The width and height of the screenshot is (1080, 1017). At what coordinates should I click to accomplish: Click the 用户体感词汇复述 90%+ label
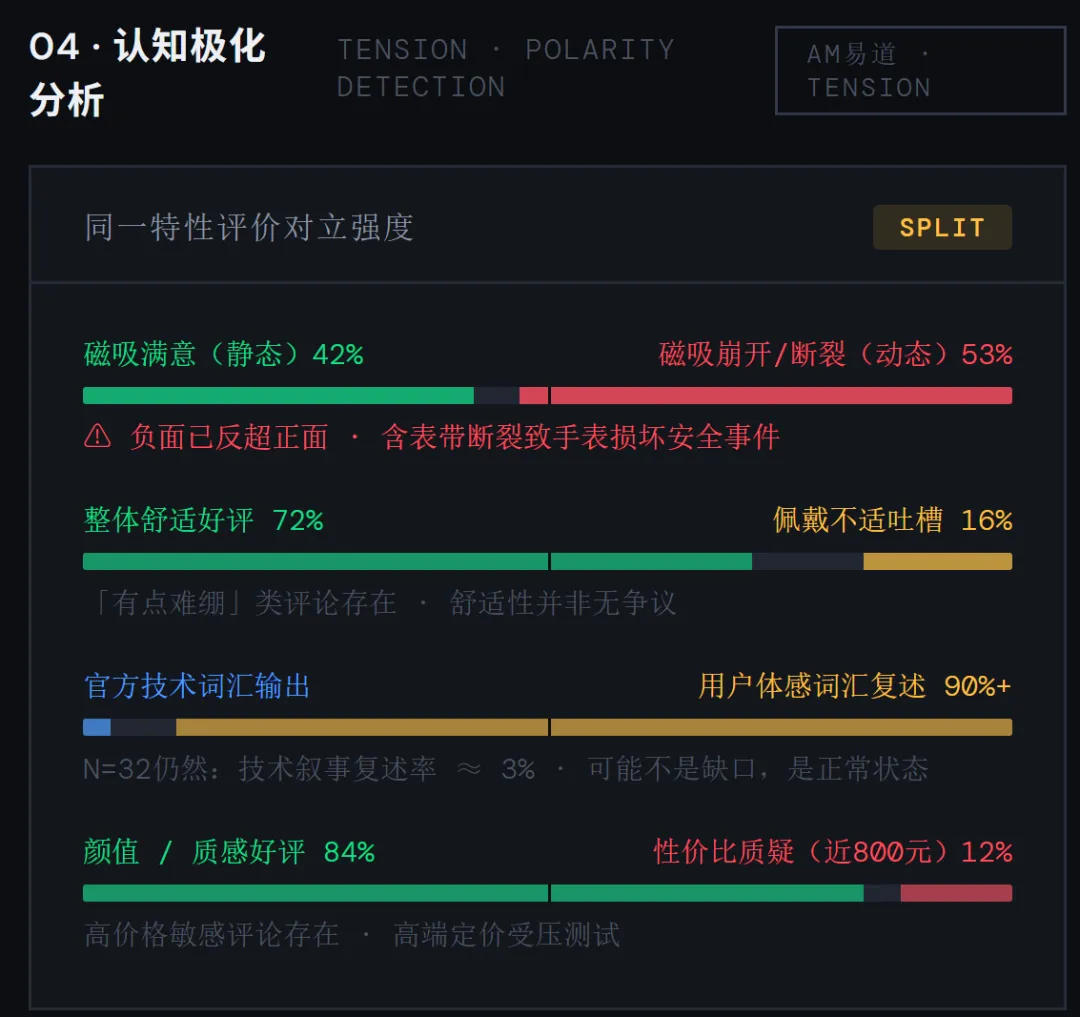tap(855, 686)
